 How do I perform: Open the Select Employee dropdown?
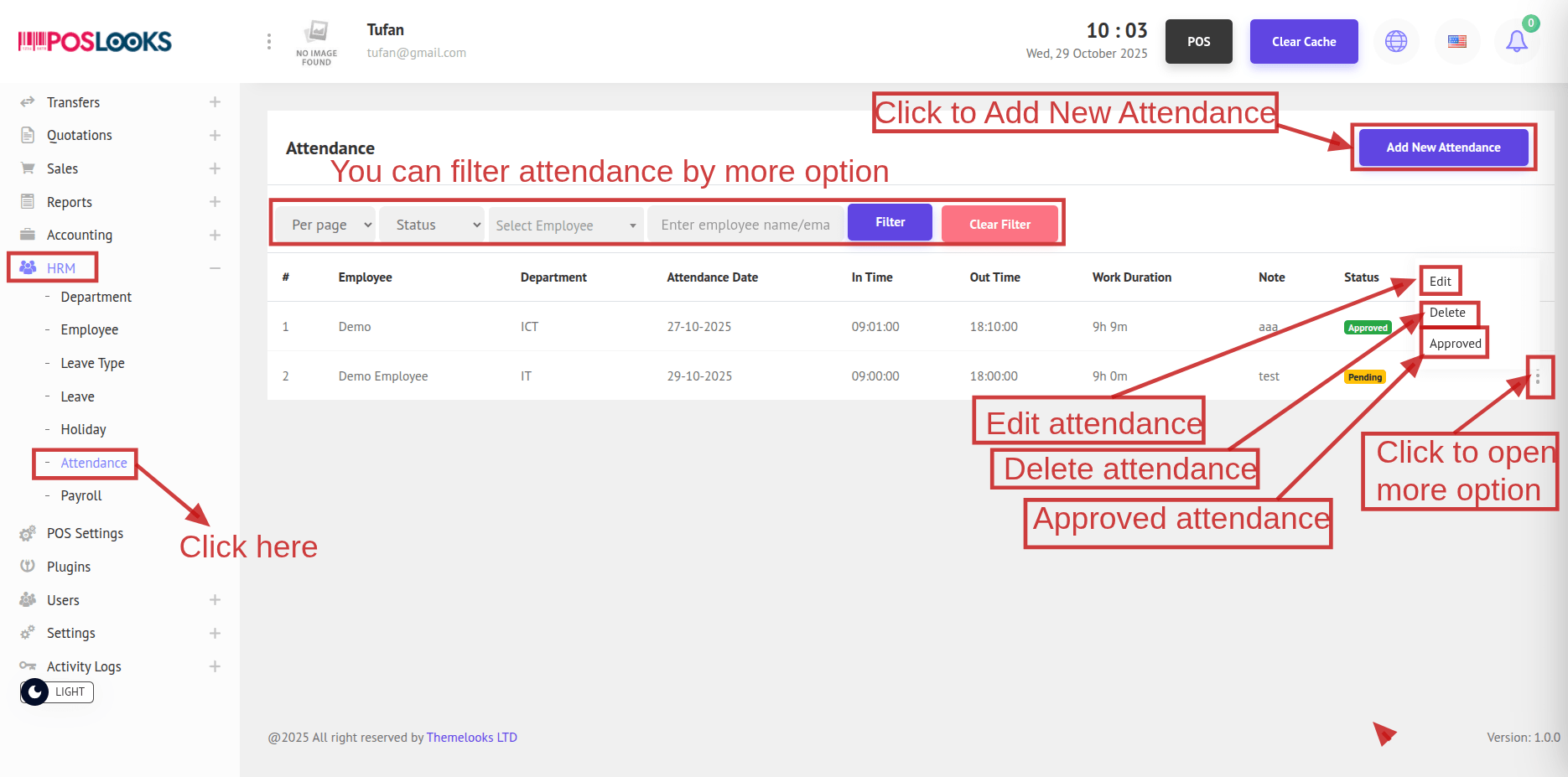click(566, 225)
